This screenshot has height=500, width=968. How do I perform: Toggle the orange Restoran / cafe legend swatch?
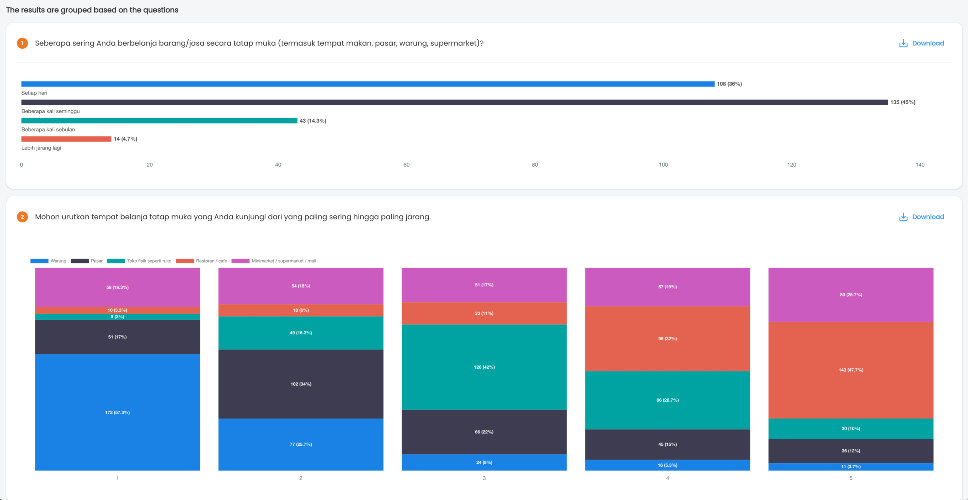click(185, 261)
